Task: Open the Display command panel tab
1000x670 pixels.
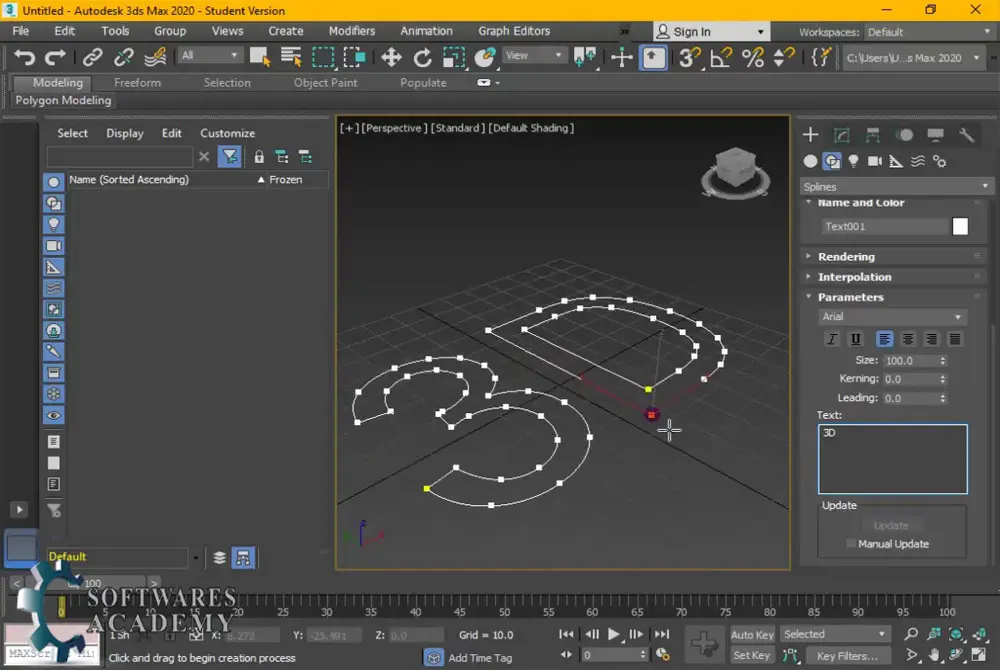Action: coord(936,135)
